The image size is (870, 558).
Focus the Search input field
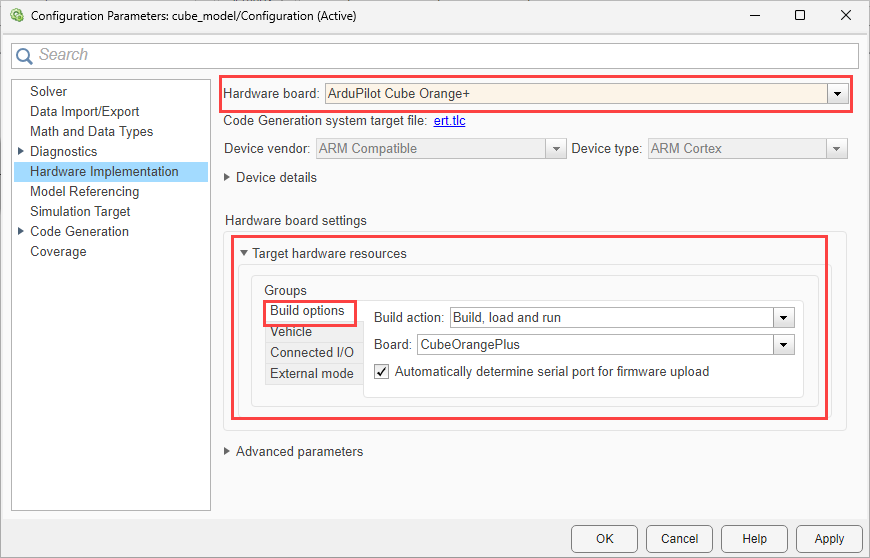click(x=435, y=55)
